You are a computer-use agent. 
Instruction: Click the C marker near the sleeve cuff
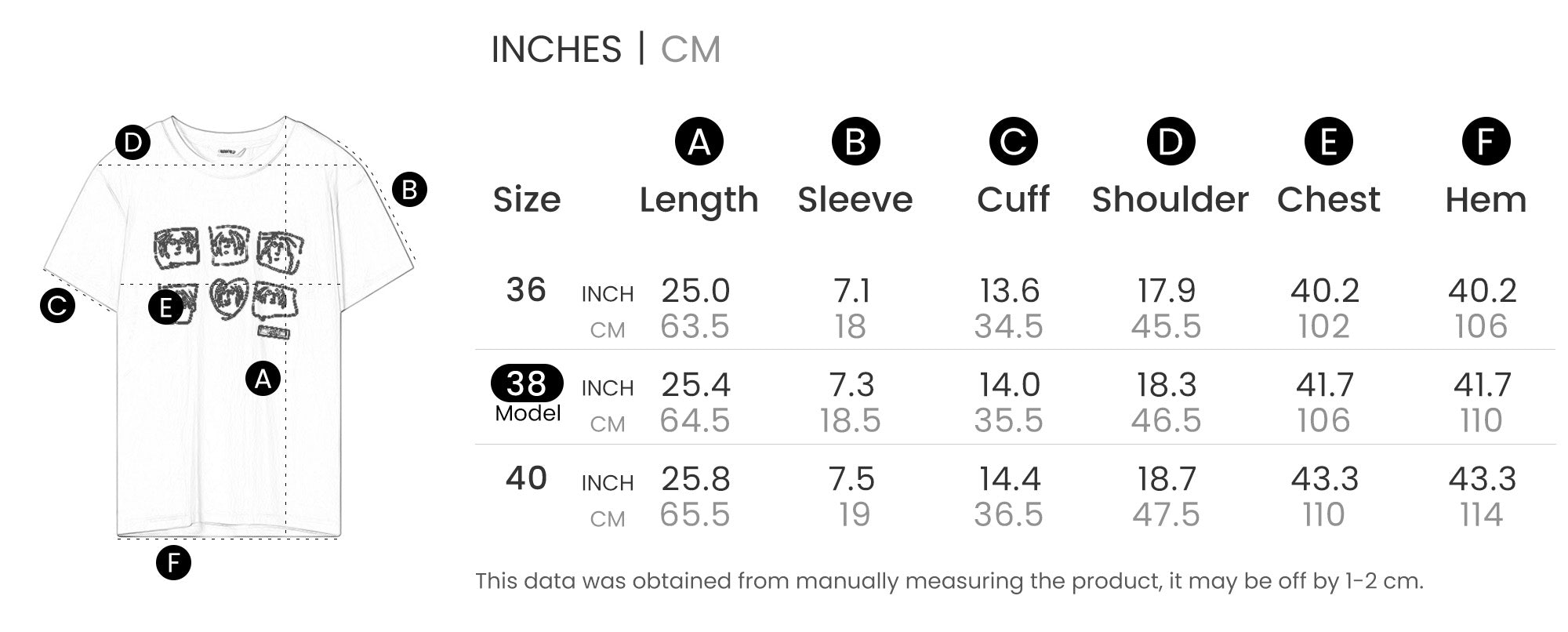tap(57, 305)
